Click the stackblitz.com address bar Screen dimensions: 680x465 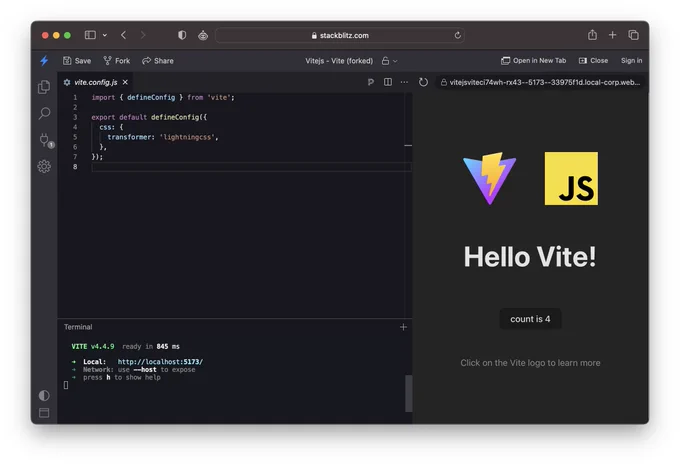point(340,36)
